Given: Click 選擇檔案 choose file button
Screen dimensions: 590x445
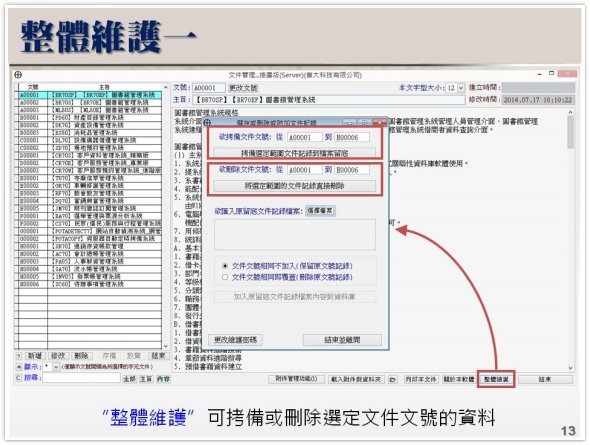Looking at the screenshot, I should 320,211.
